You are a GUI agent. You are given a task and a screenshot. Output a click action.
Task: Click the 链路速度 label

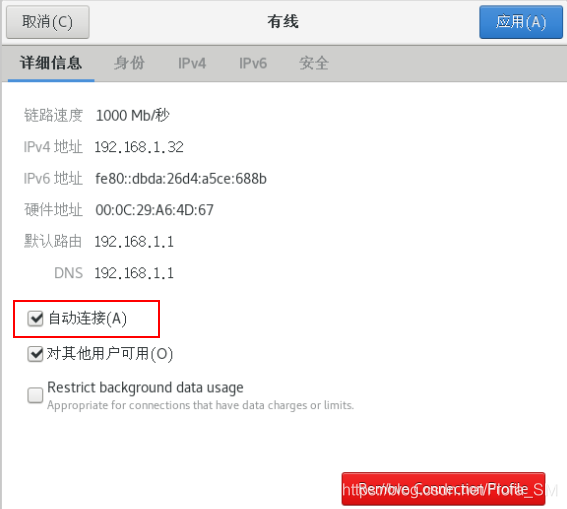click(x=54, y=116)
